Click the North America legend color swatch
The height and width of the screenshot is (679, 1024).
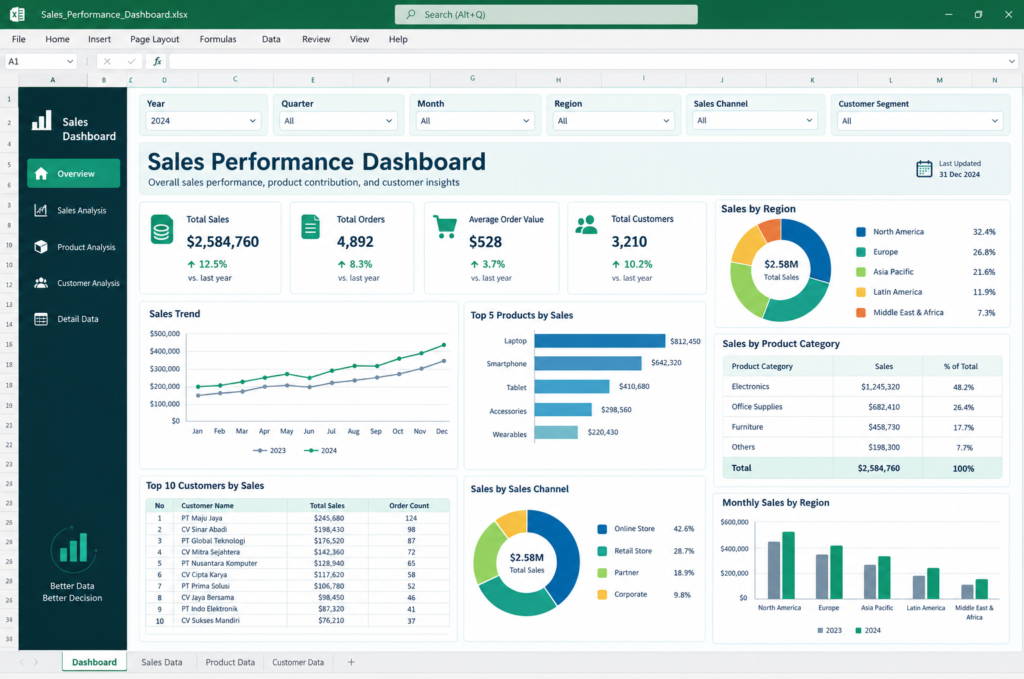pyautogui.click(x=861, y=232)
